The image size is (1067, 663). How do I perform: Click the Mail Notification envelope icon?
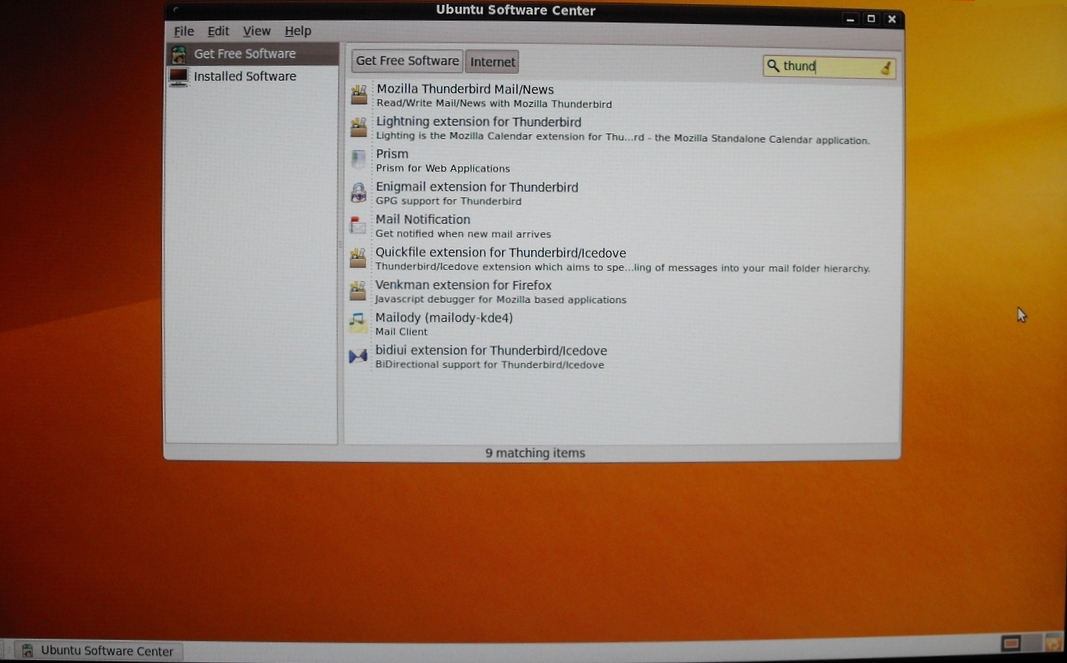pyautogui.click(x=359, y=226)
